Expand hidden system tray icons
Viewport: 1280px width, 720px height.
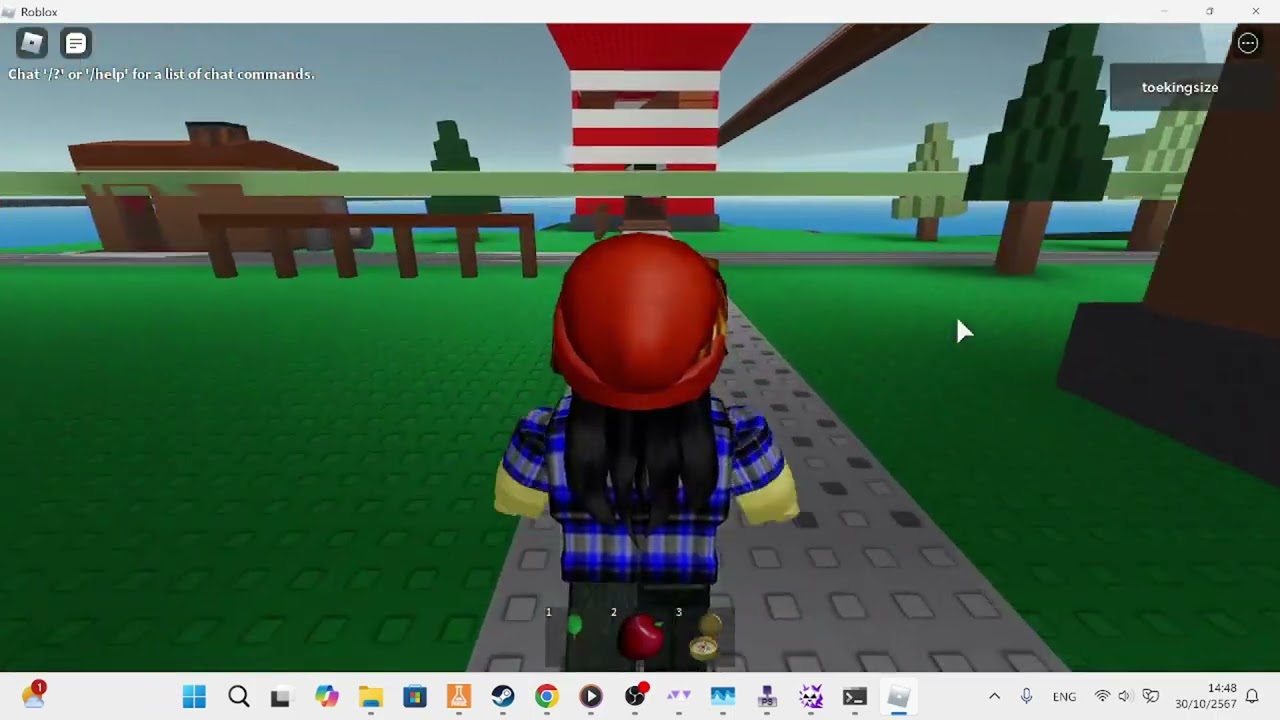point(994,697)
